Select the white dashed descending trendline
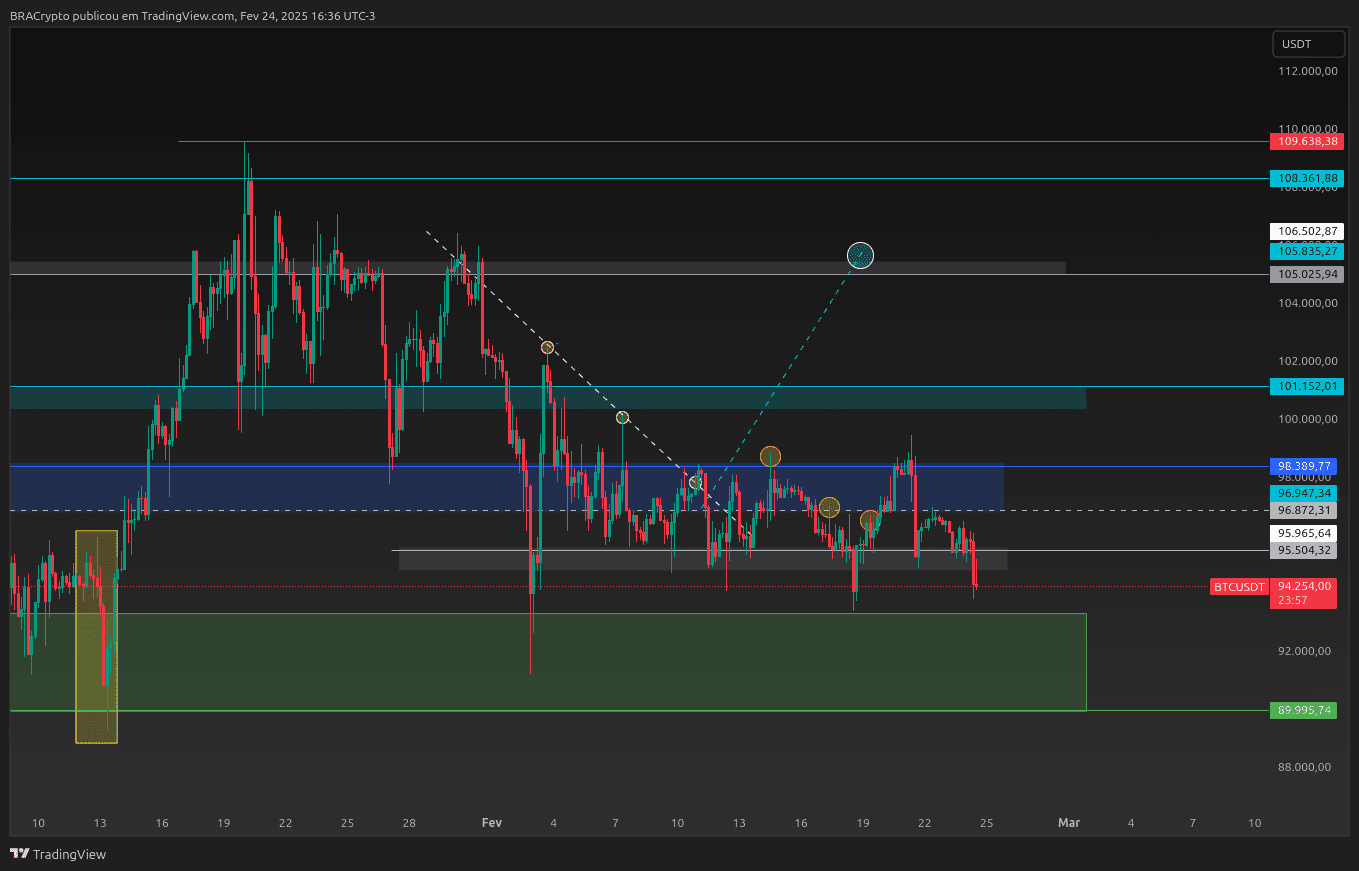1359x871 pixels. [590, 384]
